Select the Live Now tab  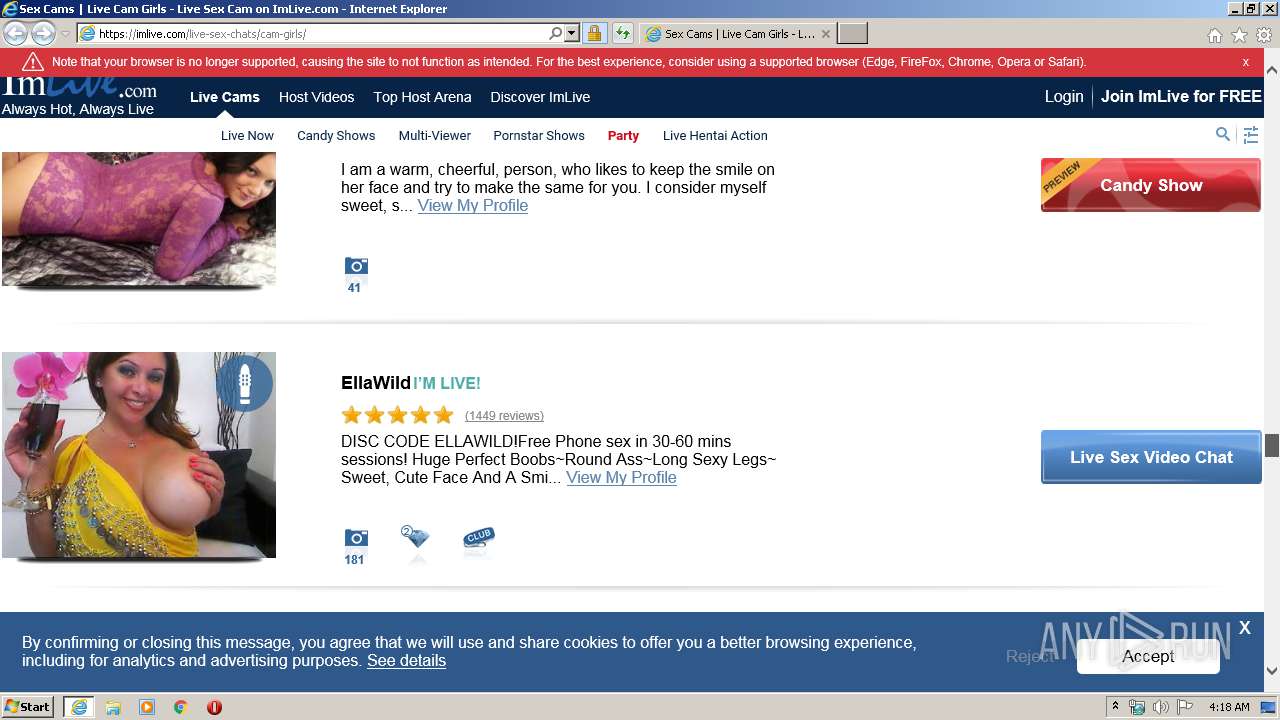[x=247, y=136]
